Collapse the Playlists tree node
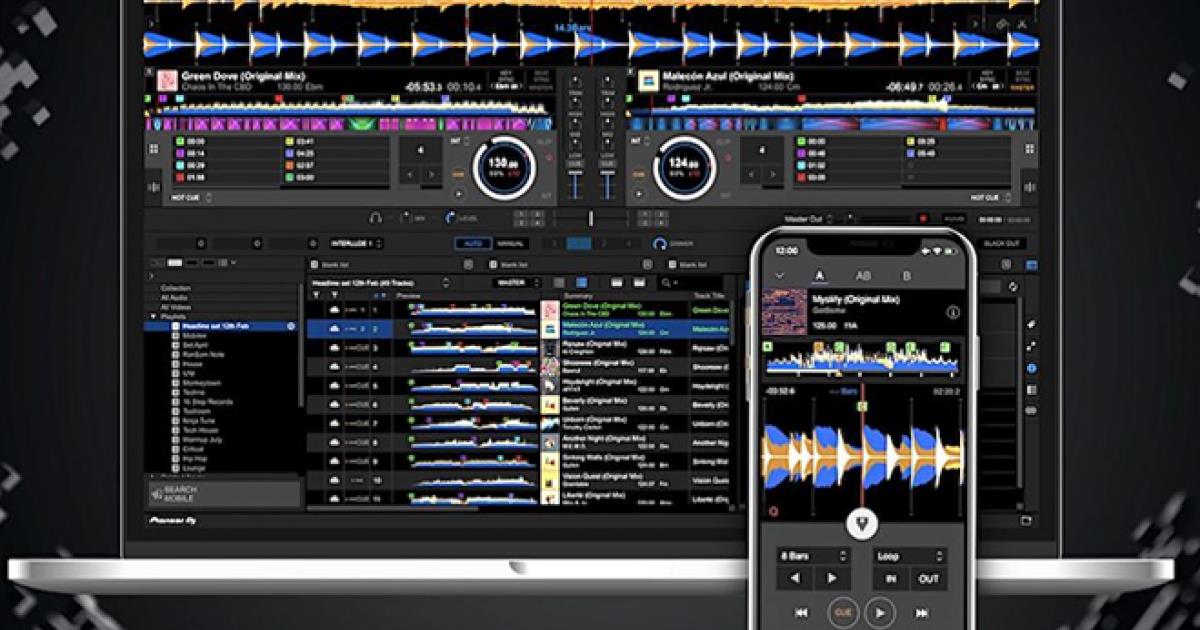Screen dimensions: 1200x630 pyautogui.click(x=153, y=316)
